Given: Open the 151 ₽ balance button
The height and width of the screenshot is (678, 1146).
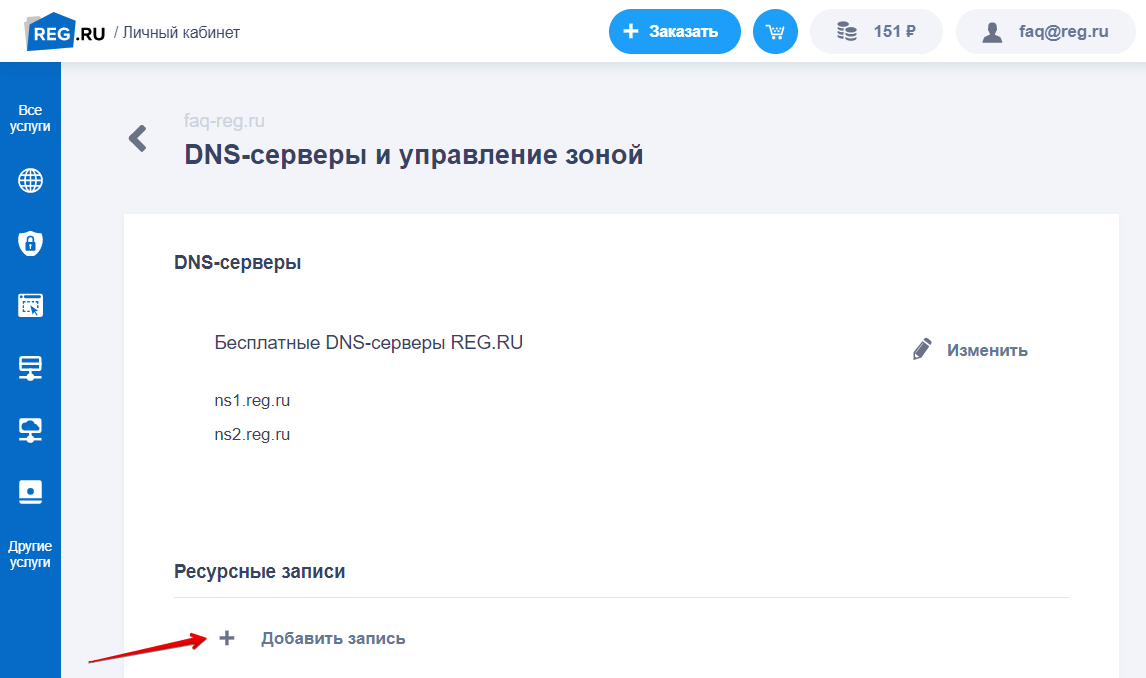Looking at the screenshot, I should pos(876,32).
